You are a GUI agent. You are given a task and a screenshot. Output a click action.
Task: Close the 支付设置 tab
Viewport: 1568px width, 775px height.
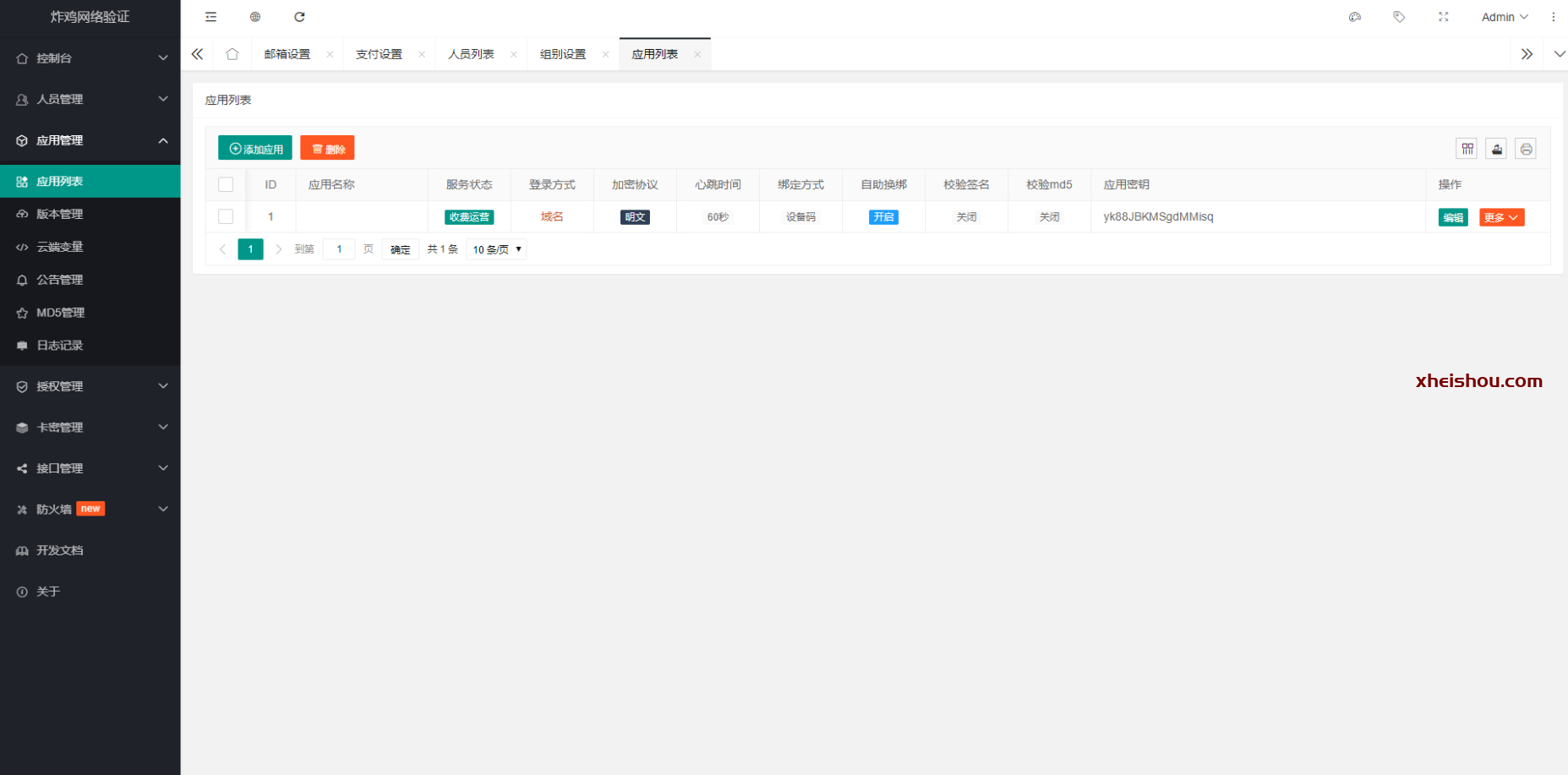(422, 54)
